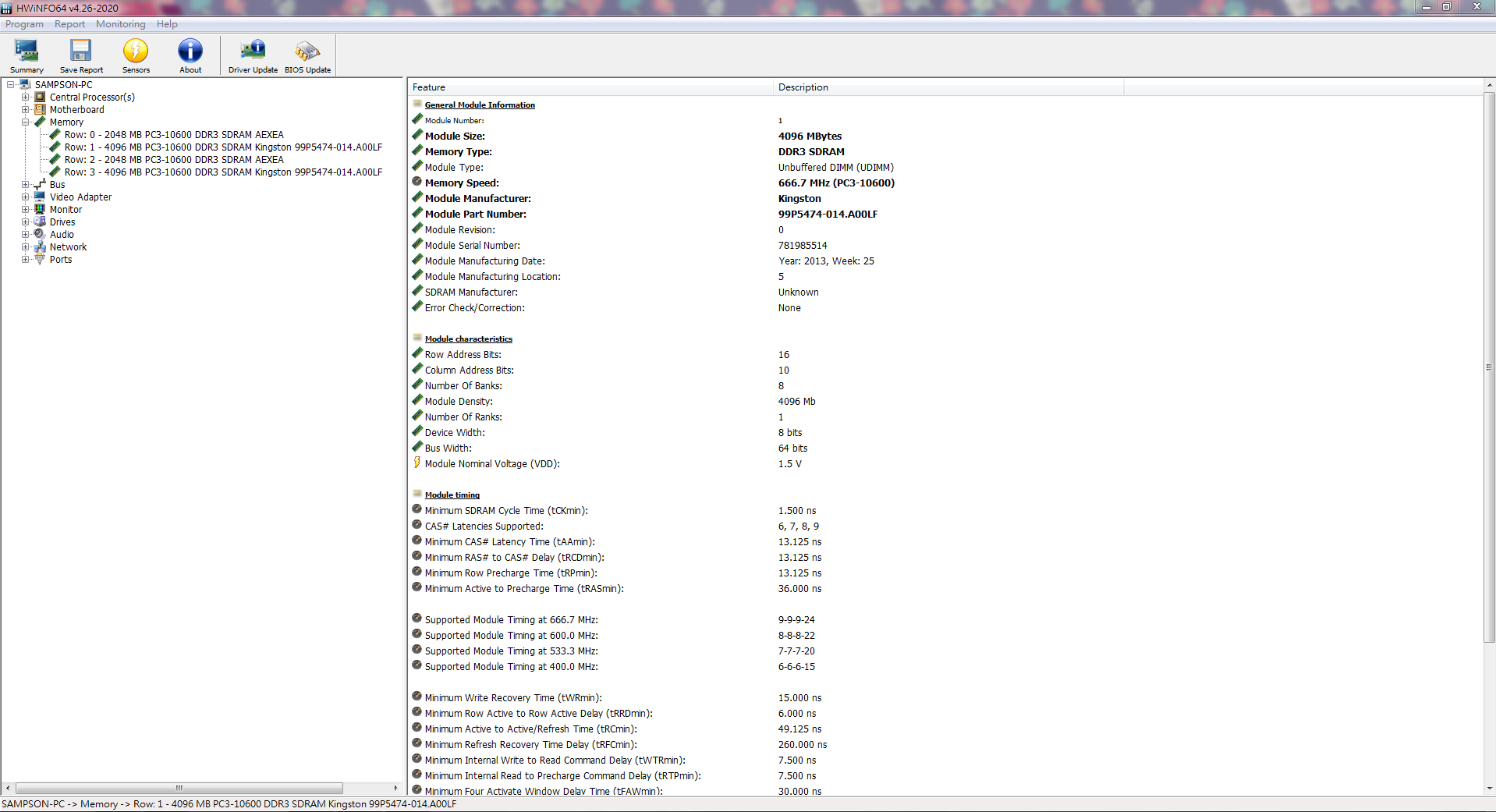The height and width of the screenshot is (812, 1496).
Task: Select Supported Module Timing at 666.7 MHz
Action: 511,619
